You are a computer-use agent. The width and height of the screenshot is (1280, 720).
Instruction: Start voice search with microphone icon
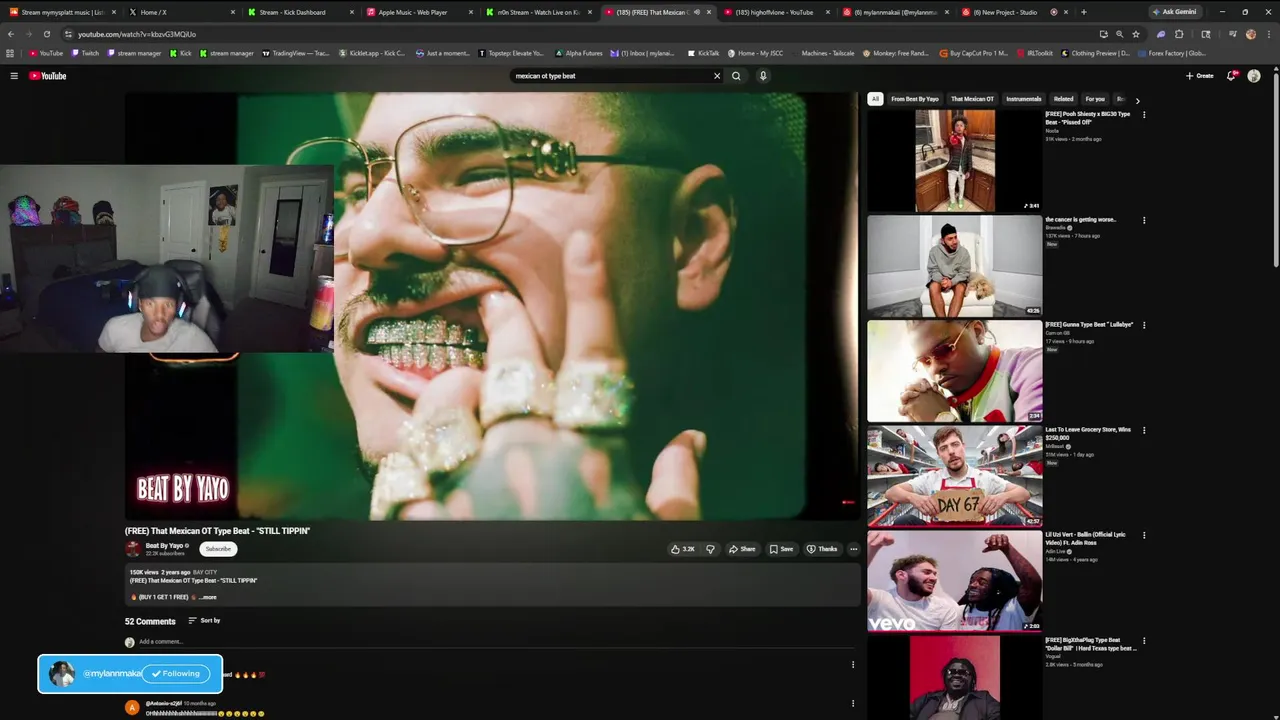point(763,76)
